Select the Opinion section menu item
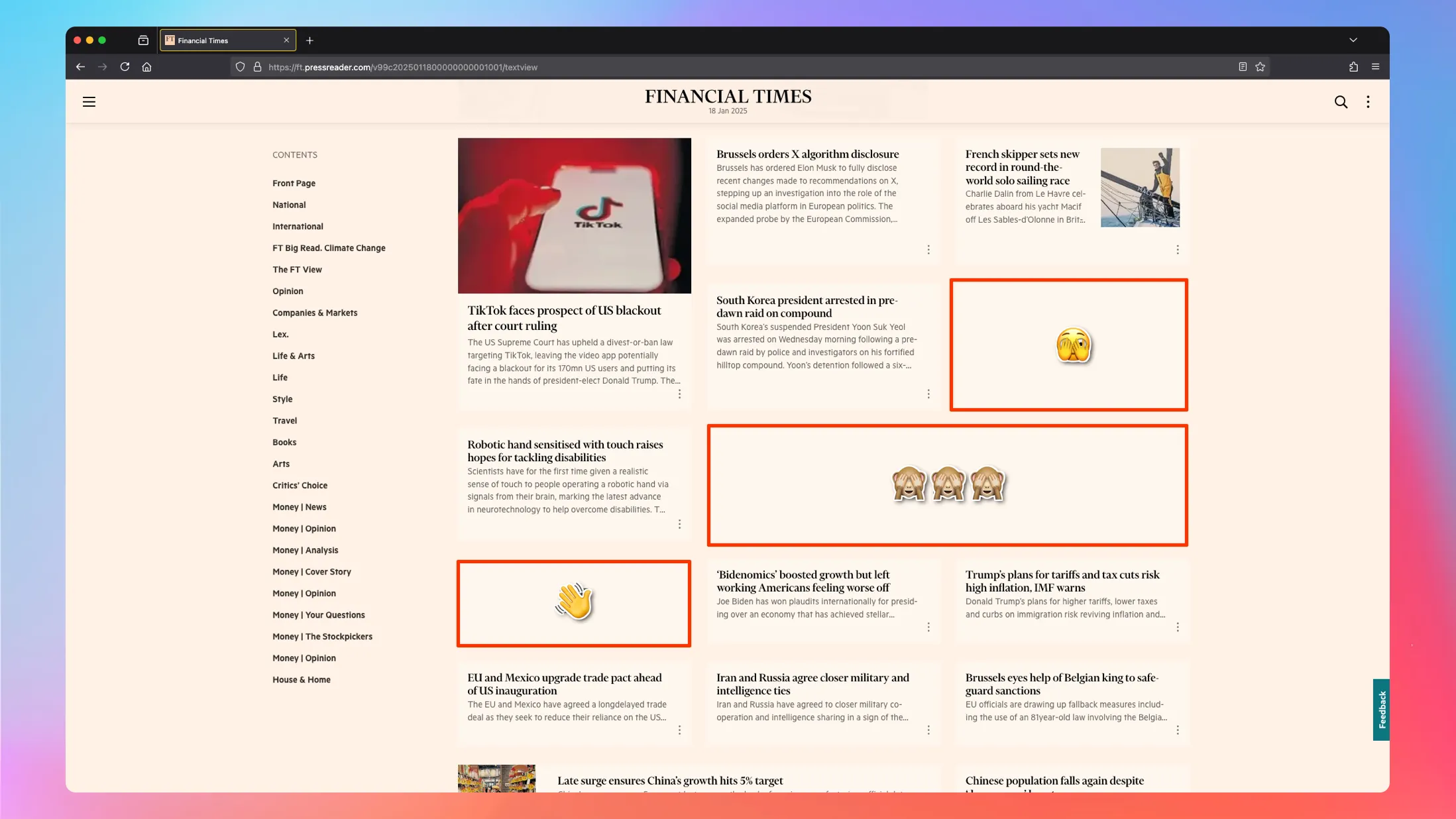Image resolution: width=1456 pixels, height=819 pixels. [288, 291]
